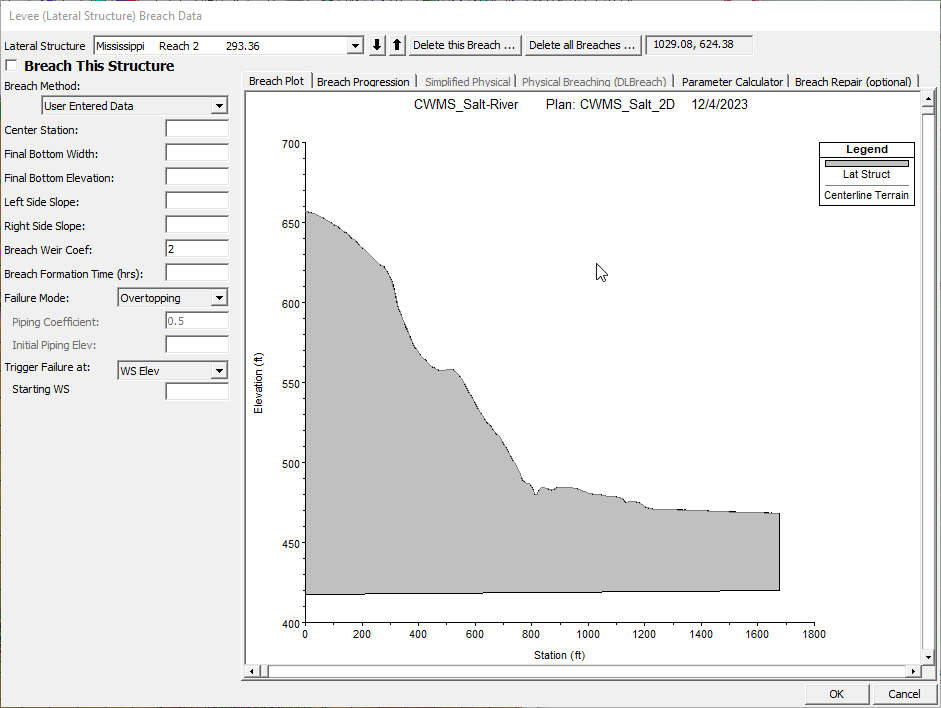Select the Breach Plot tab
The height and width of the screenshot is (708, 941).
tap(276, 81)
